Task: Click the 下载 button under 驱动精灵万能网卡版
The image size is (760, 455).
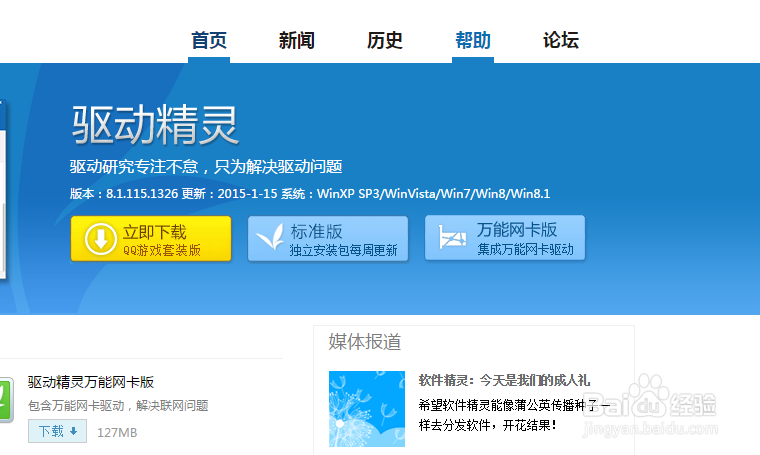Action: pyautogui.click(x=57, y=431)
